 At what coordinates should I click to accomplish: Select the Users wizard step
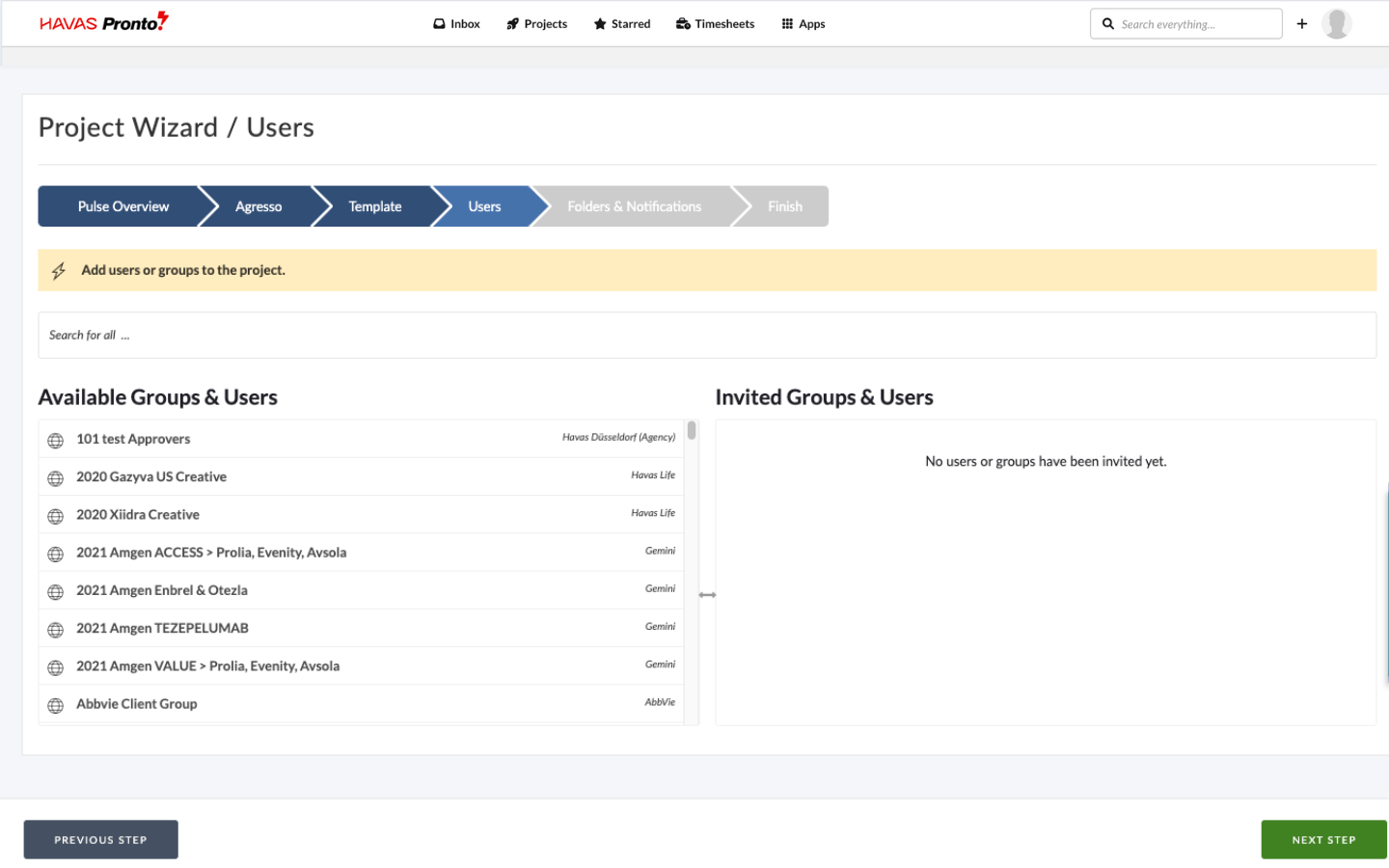click(484, 206)
